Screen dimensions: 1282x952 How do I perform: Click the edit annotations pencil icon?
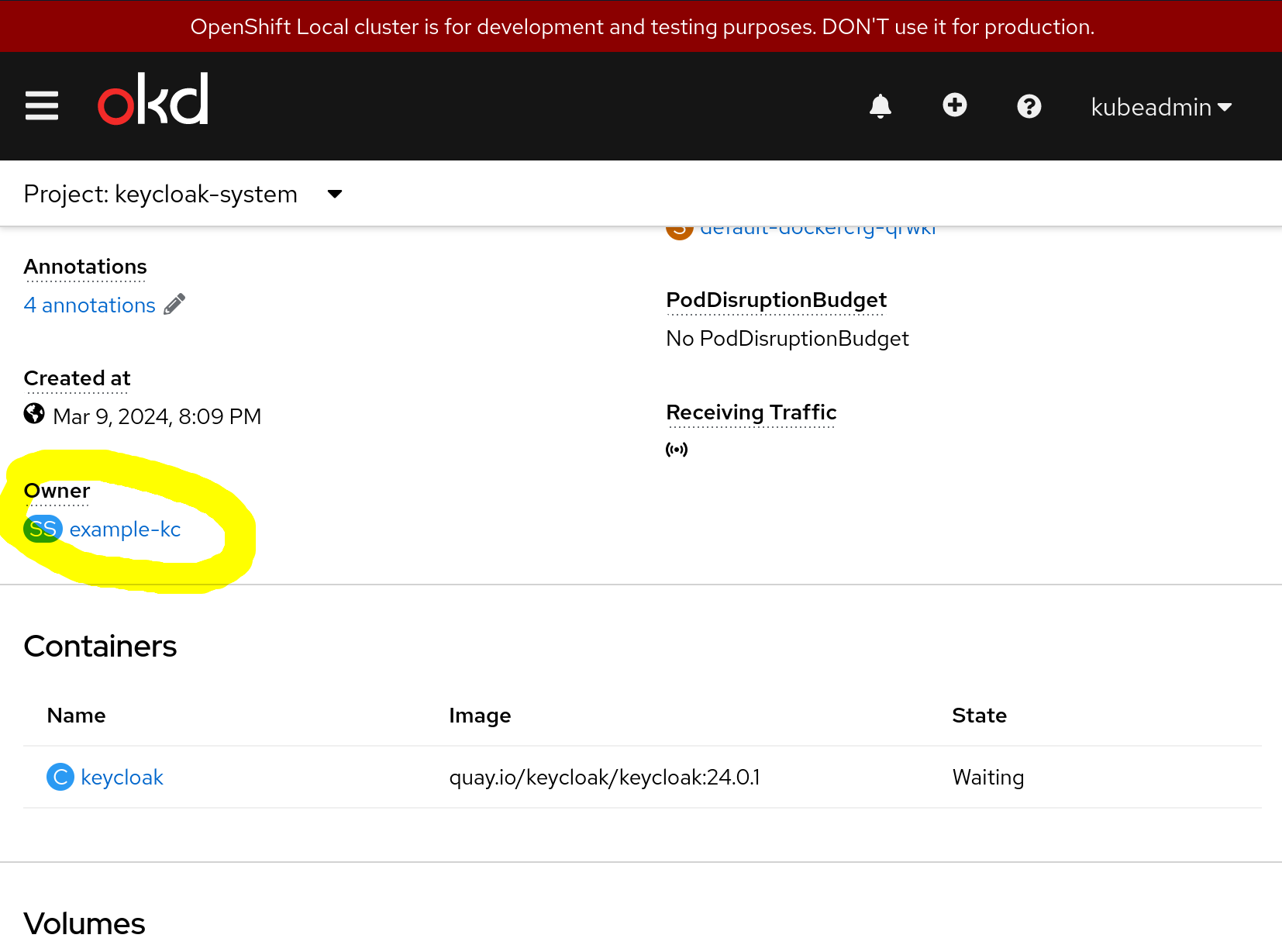point(174,305)
